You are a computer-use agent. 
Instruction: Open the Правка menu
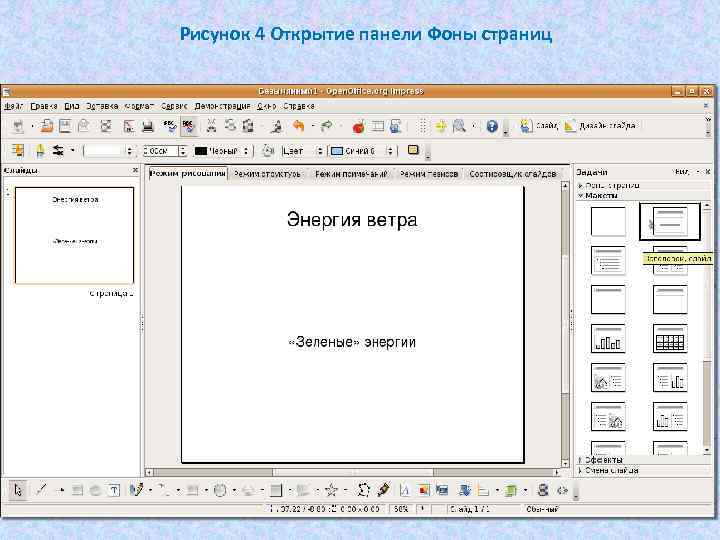tap(44, 106)
